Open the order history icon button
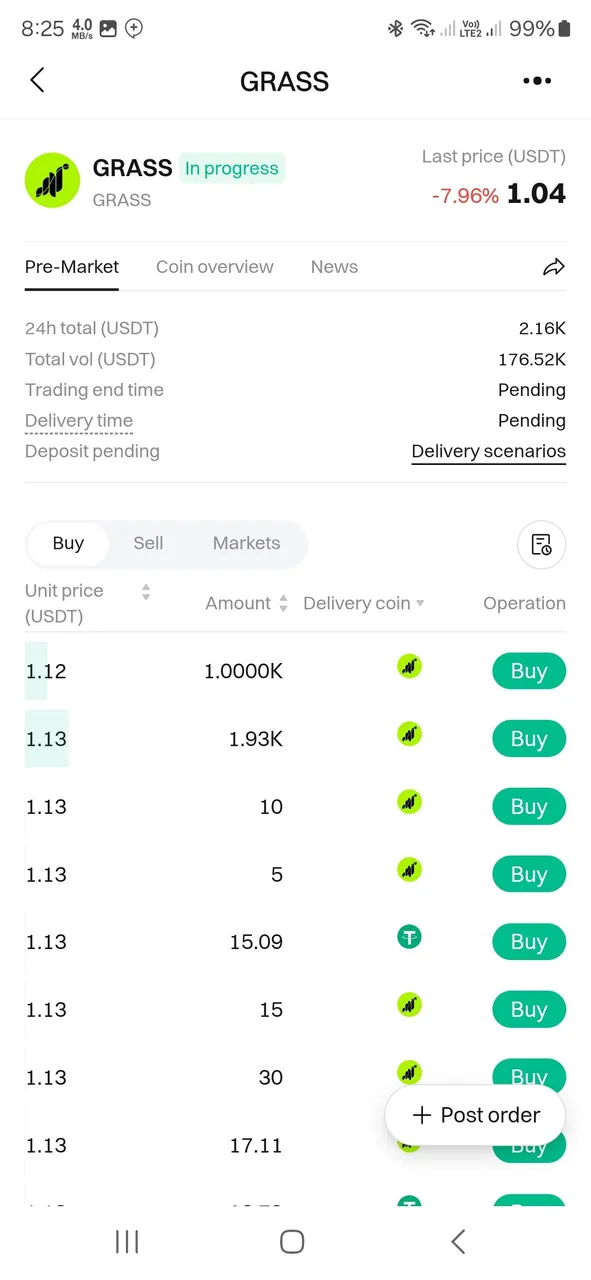Screen dimensions: 591x1280 [541, 545]
